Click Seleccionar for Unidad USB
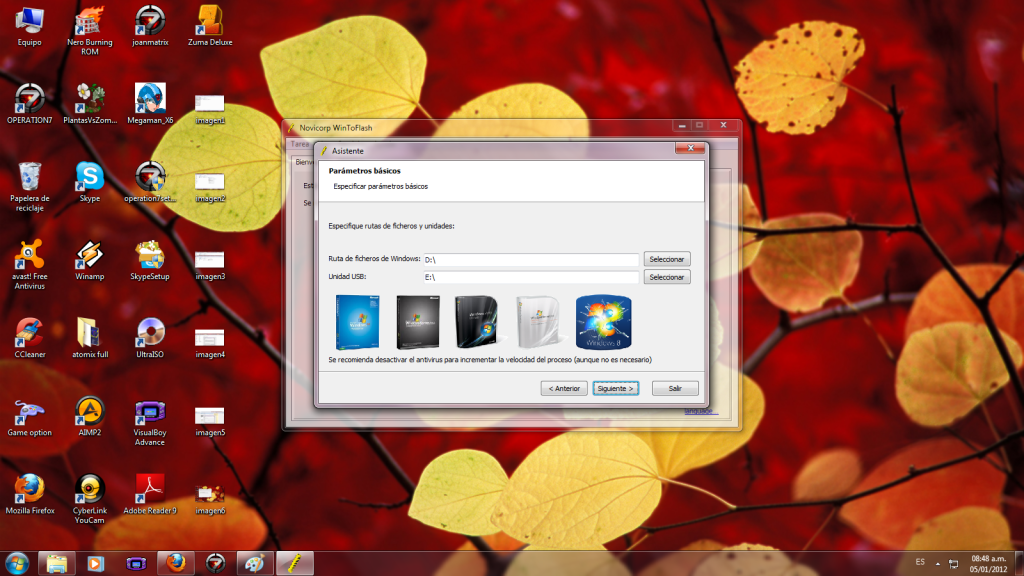The height and width of the screenshot is (576, 1024). [667, 277]
